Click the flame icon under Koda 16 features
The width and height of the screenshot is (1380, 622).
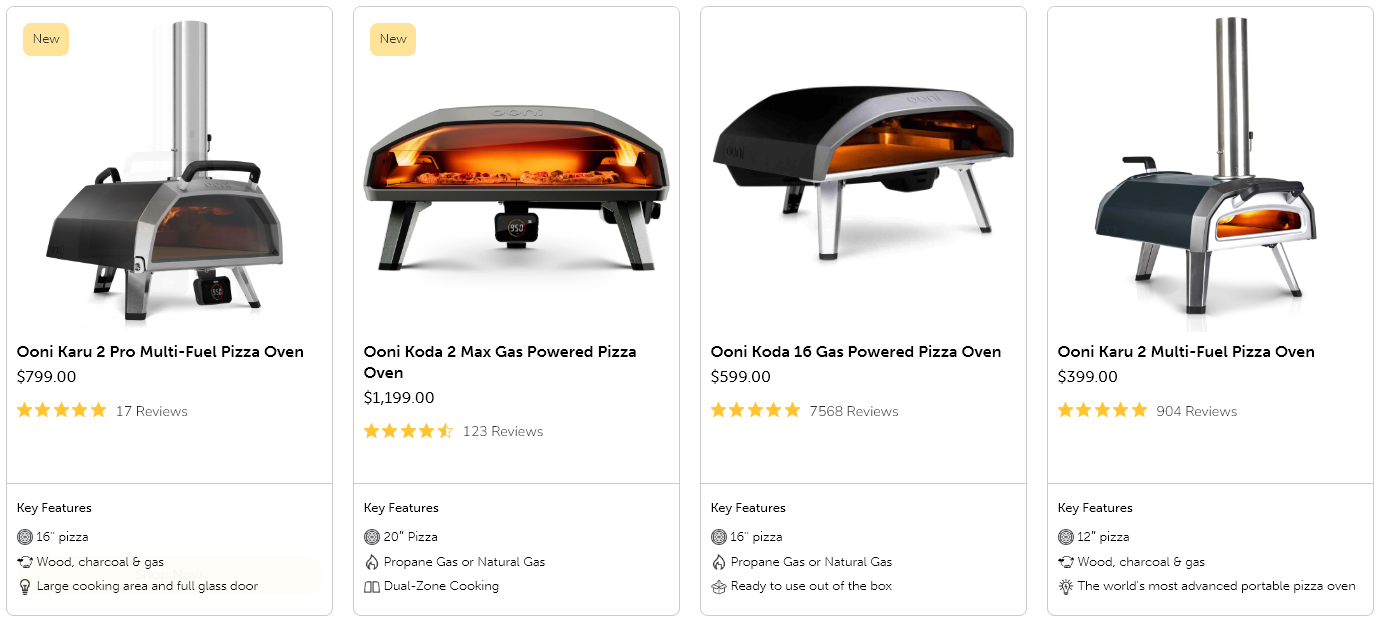[x=719, y=562]
